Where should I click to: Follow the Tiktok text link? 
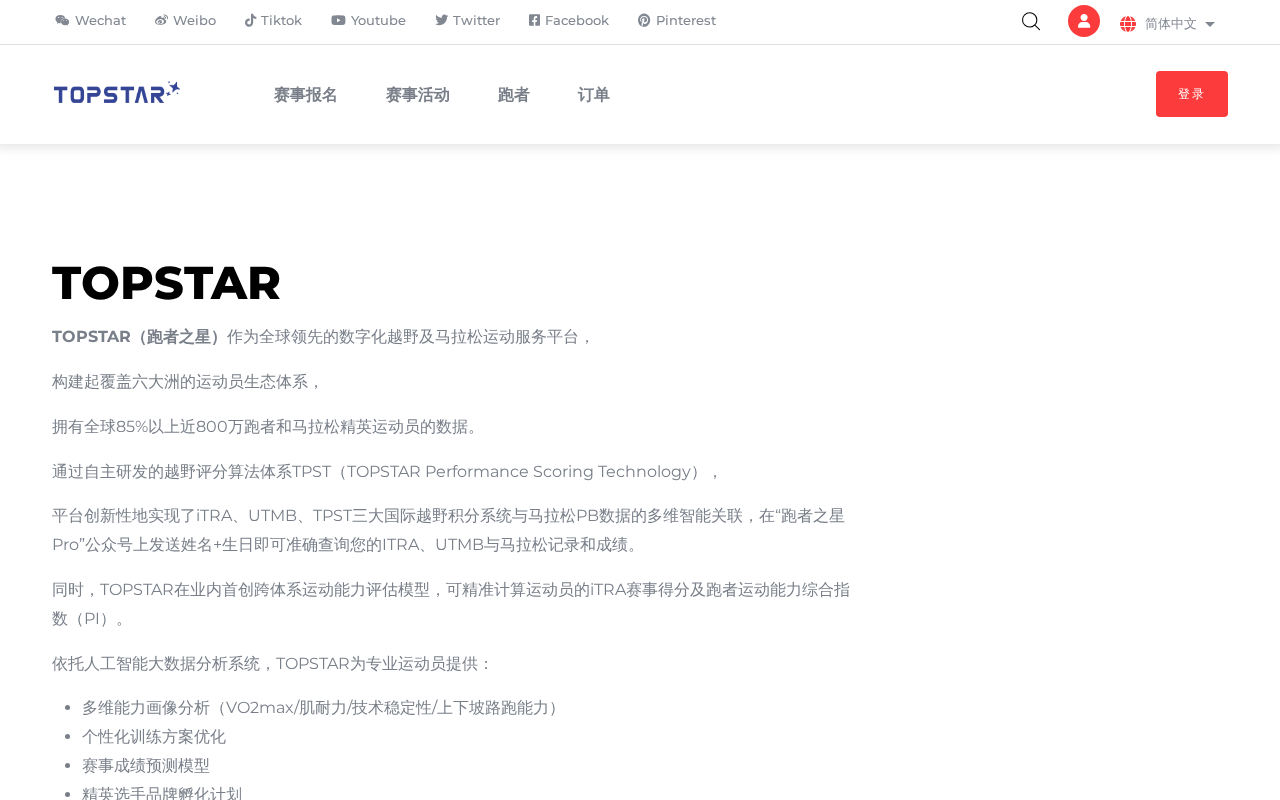(282, 21)
